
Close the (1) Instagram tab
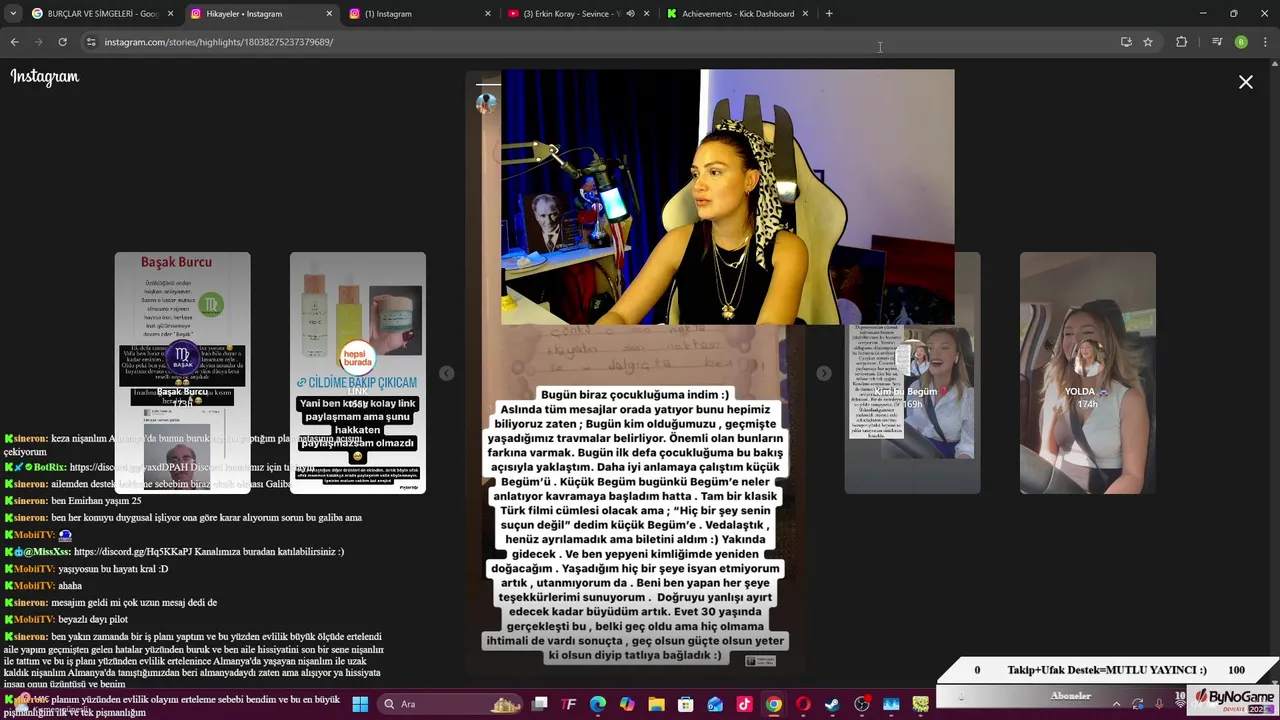pyautogui.click(x=488, y=14)
